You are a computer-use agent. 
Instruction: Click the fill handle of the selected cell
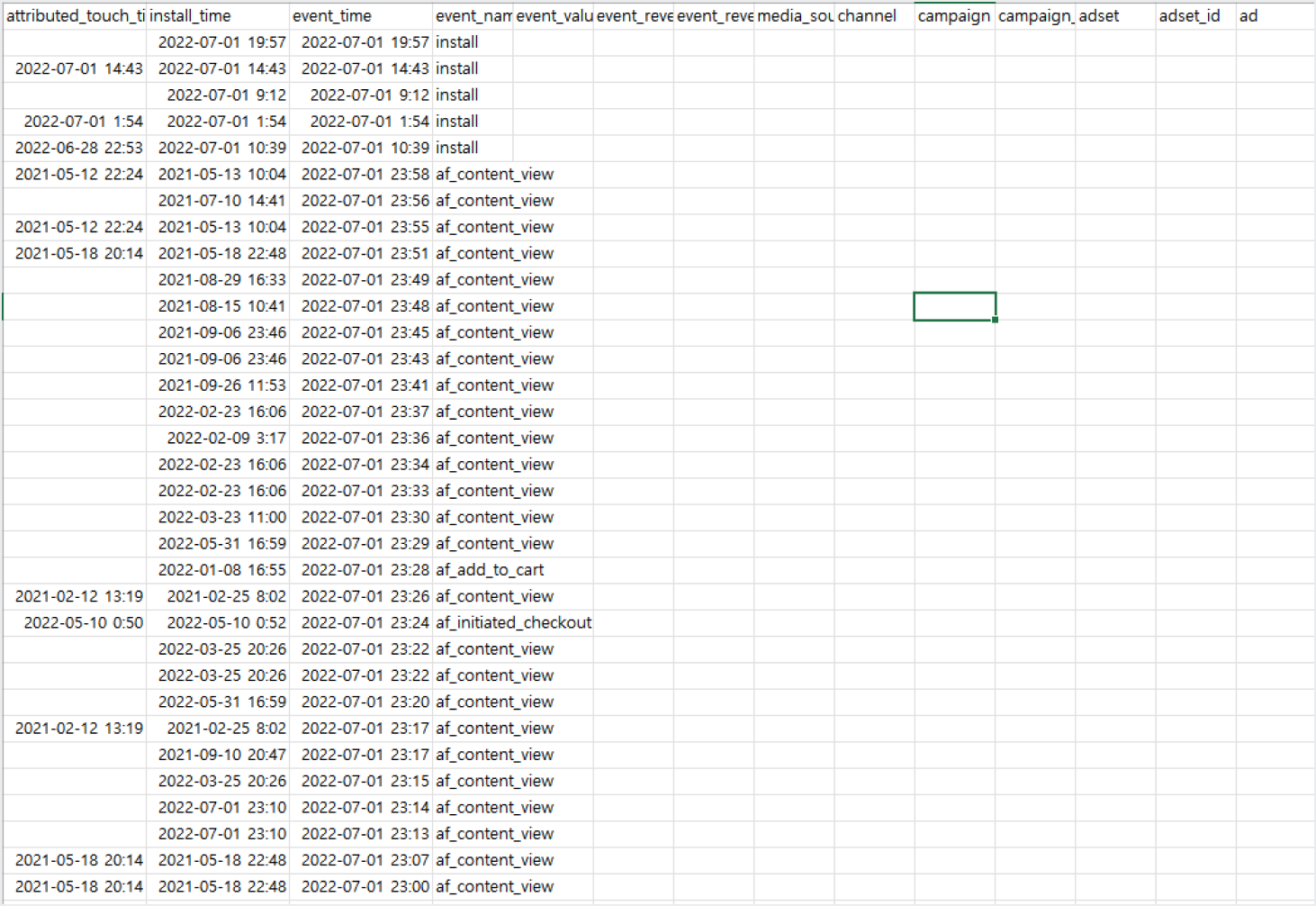pos(995,320)
